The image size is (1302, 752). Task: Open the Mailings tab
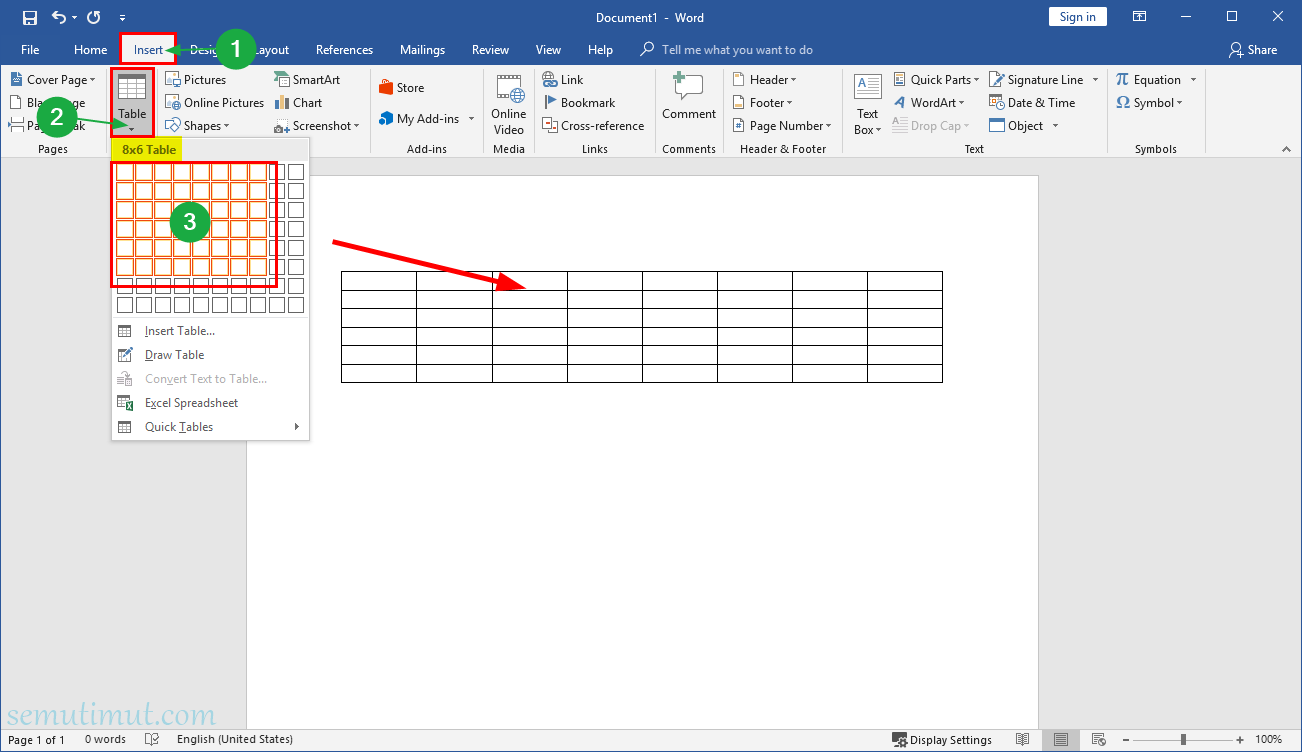(422, 50)
